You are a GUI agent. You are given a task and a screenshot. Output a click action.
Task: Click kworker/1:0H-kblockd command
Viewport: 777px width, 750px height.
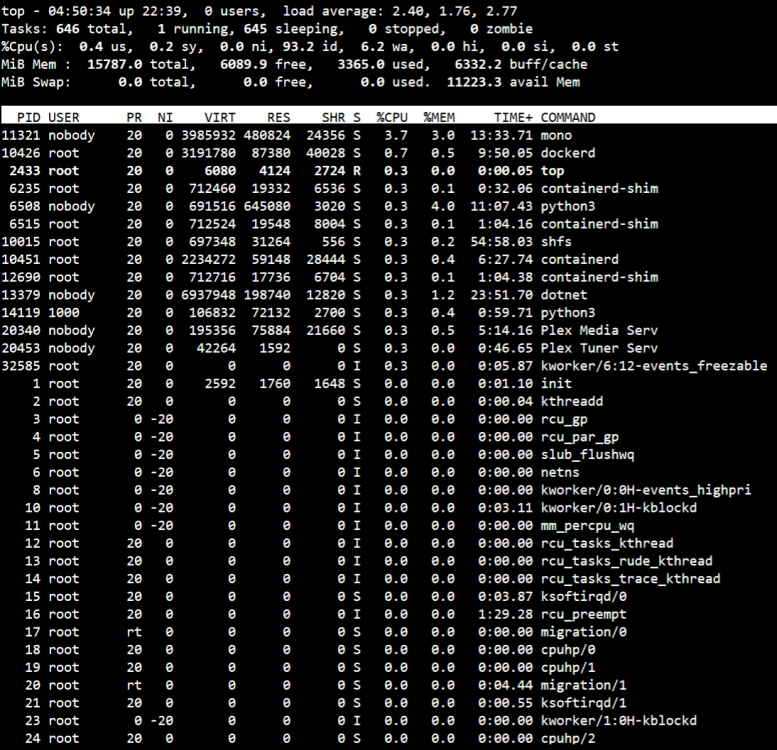(618, 721)
